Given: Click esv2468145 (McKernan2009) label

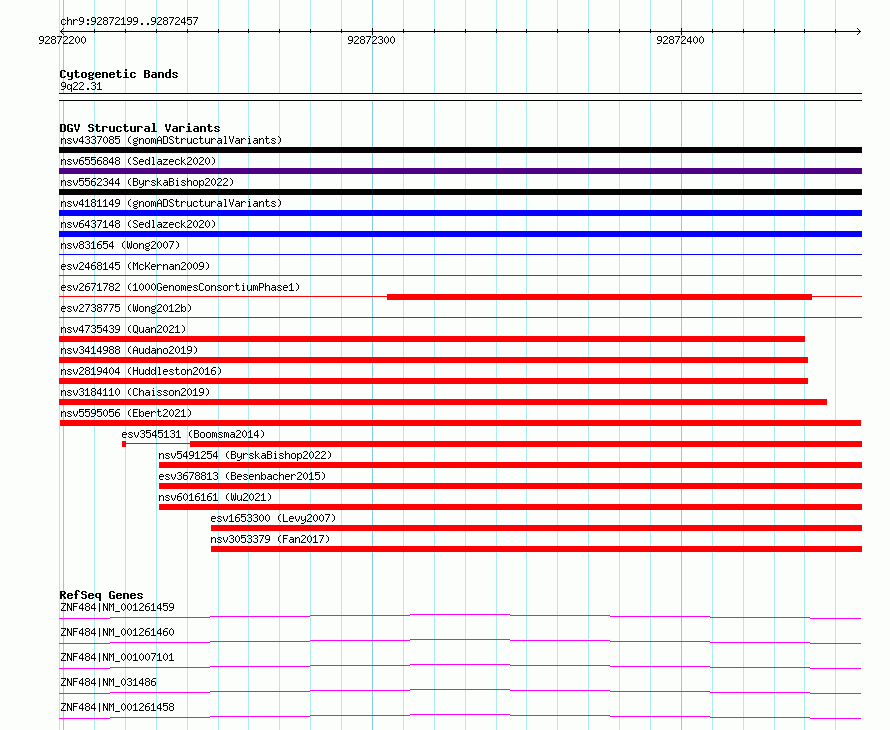Looking at the screenshot, I should 135,266.
